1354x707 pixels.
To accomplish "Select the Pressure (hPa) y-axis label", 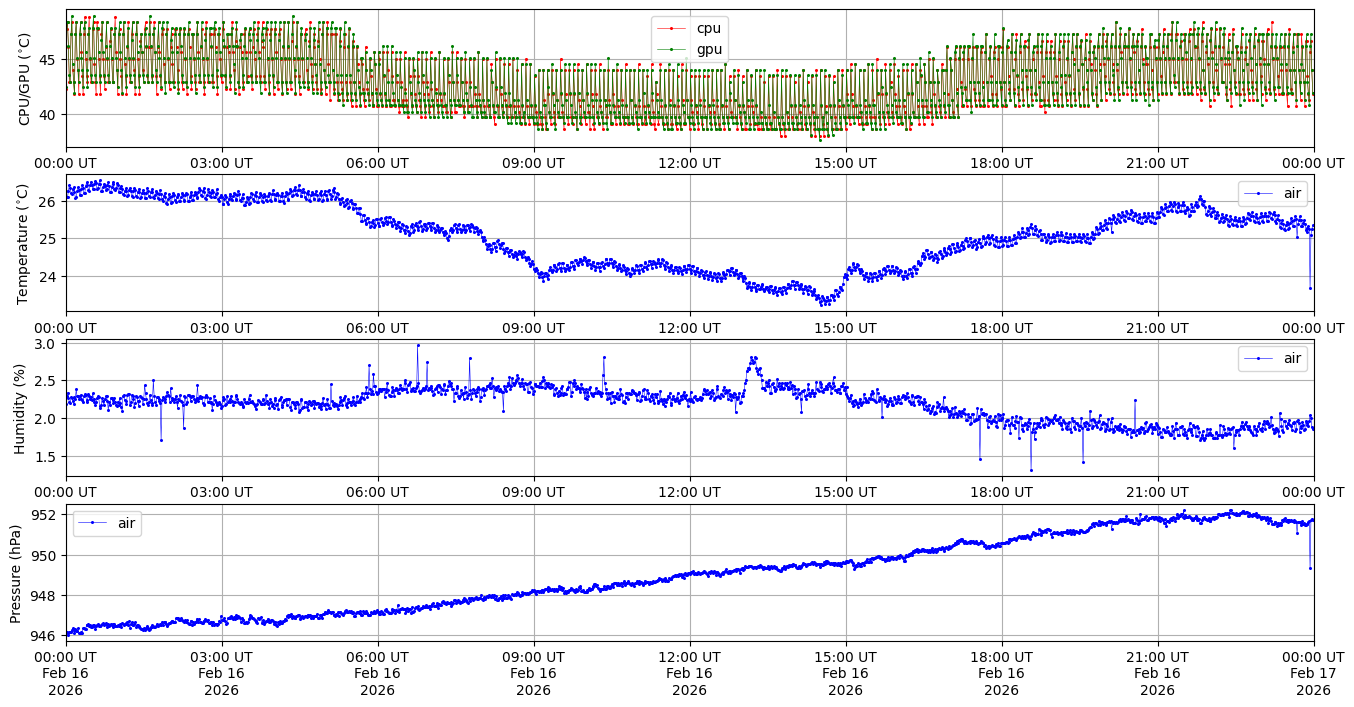I will click(x=16, y=572).
